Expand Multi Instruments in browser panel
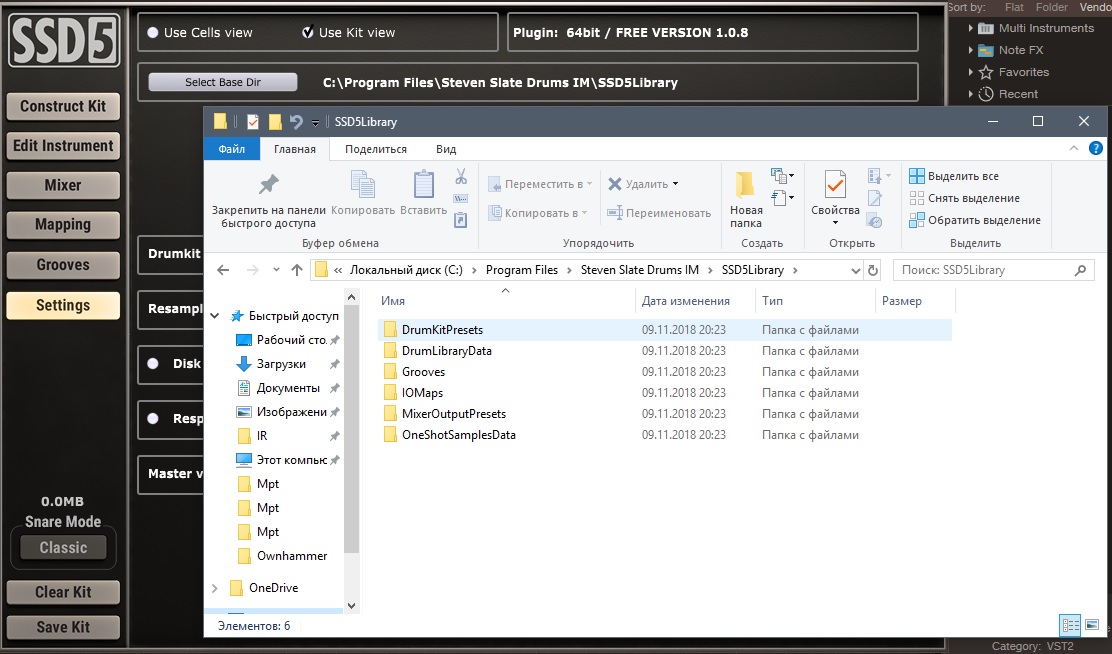Screen dimensions: 1112x654 [970, 28]
